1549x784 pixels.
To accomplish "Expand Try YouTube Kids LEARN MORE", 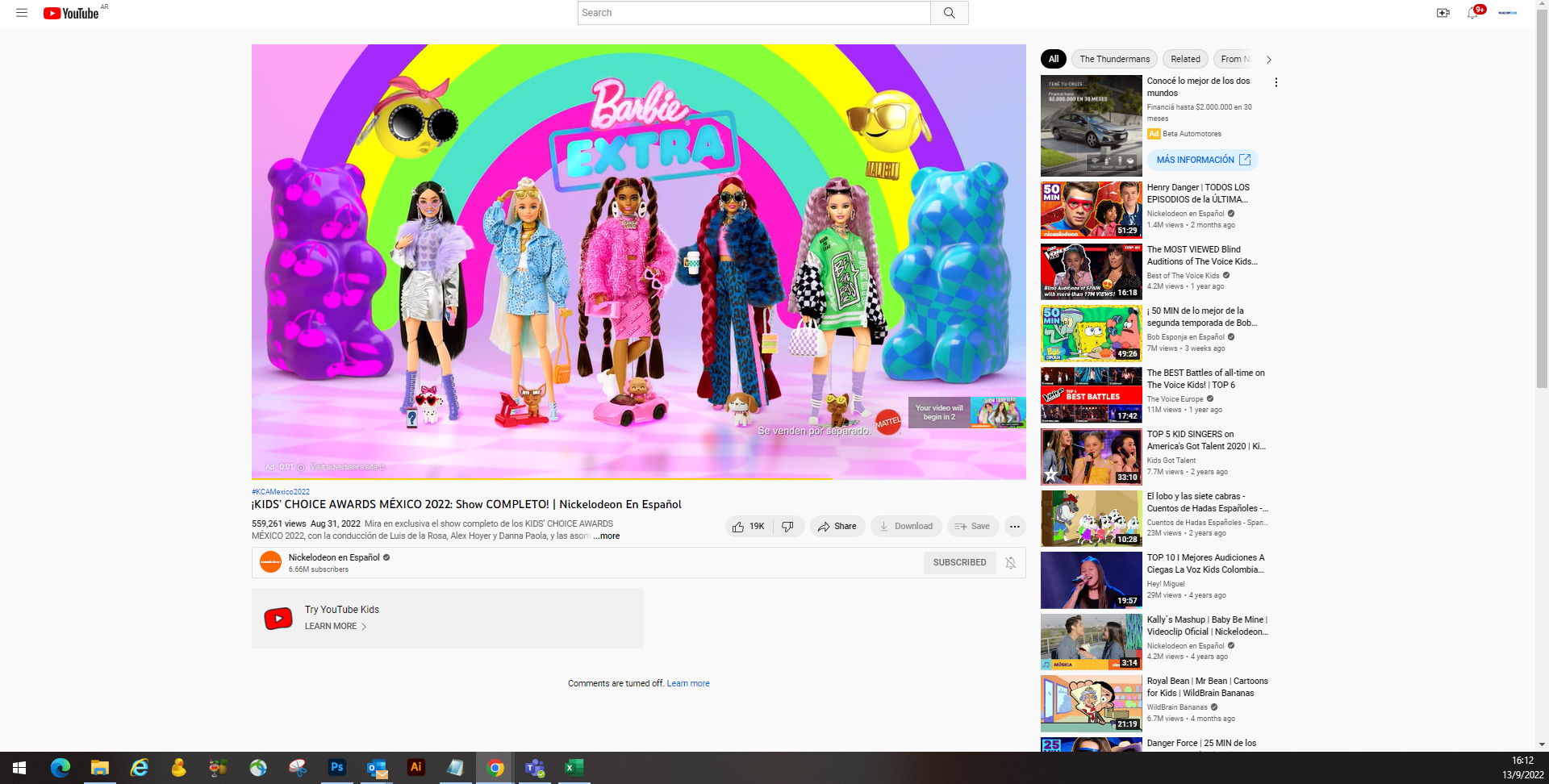I will click(335, 627).
